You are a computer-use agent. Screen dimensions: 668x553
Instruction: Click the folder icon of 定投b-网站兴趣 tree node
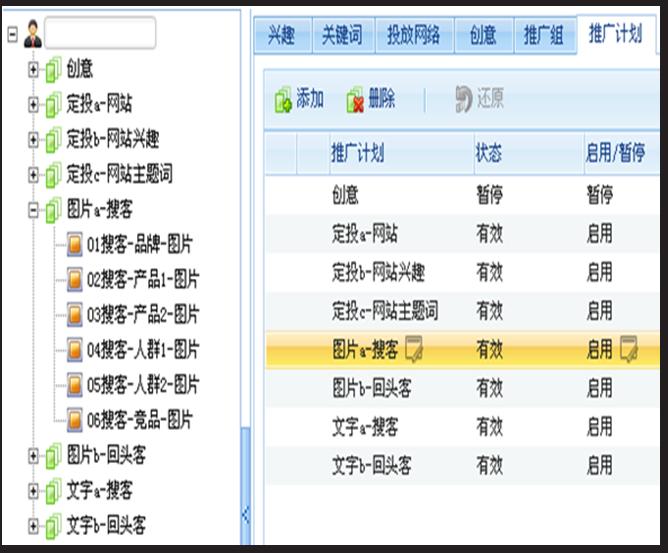(53, 140)
